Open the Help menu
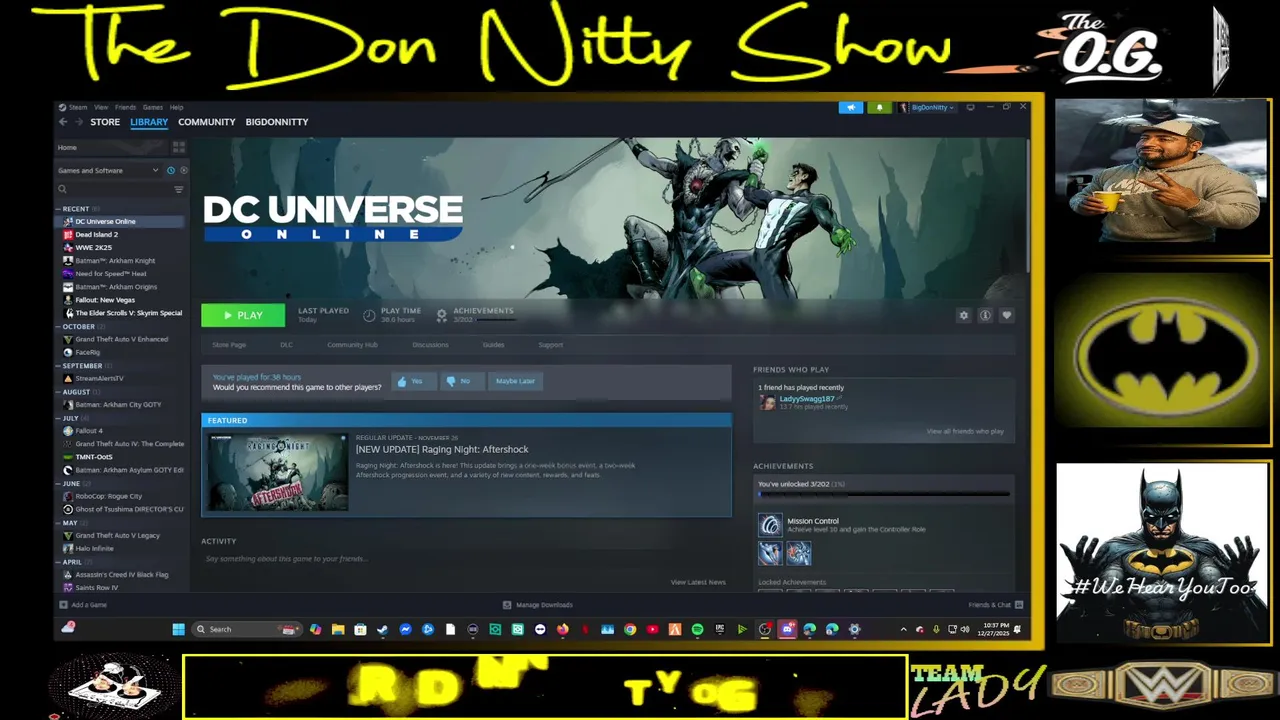The width and height of the screenshot is (1280, 720). 176,107
